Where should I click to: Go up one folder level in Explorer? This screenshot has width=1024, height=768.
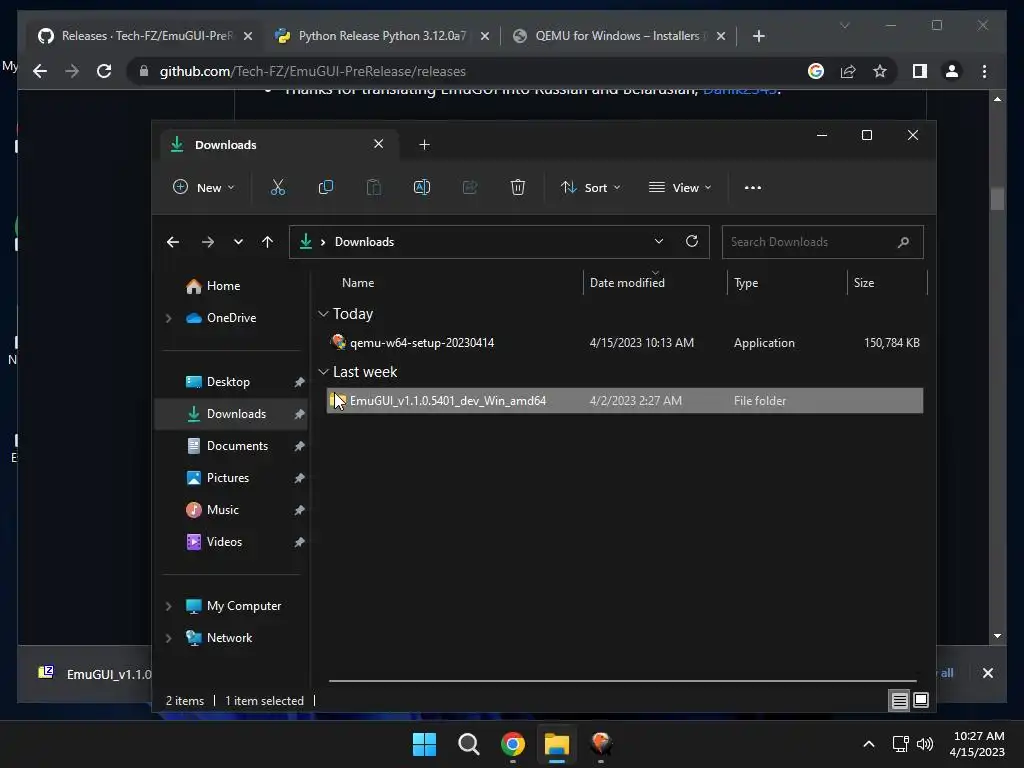pyautogui.click(x=267, y=242)
